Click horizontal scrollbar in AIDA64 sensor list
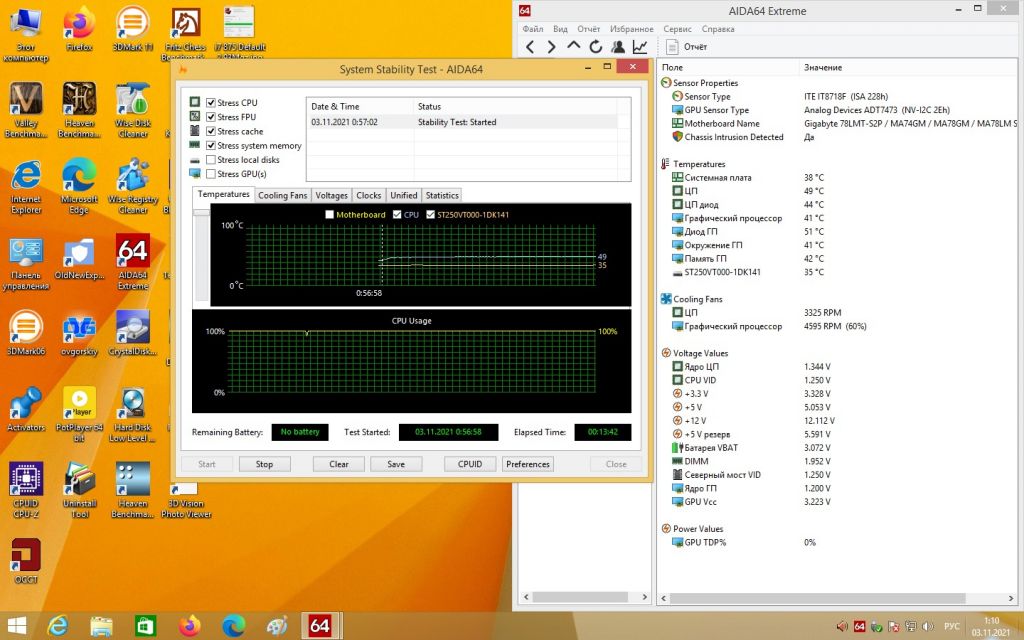 point(817,598)
